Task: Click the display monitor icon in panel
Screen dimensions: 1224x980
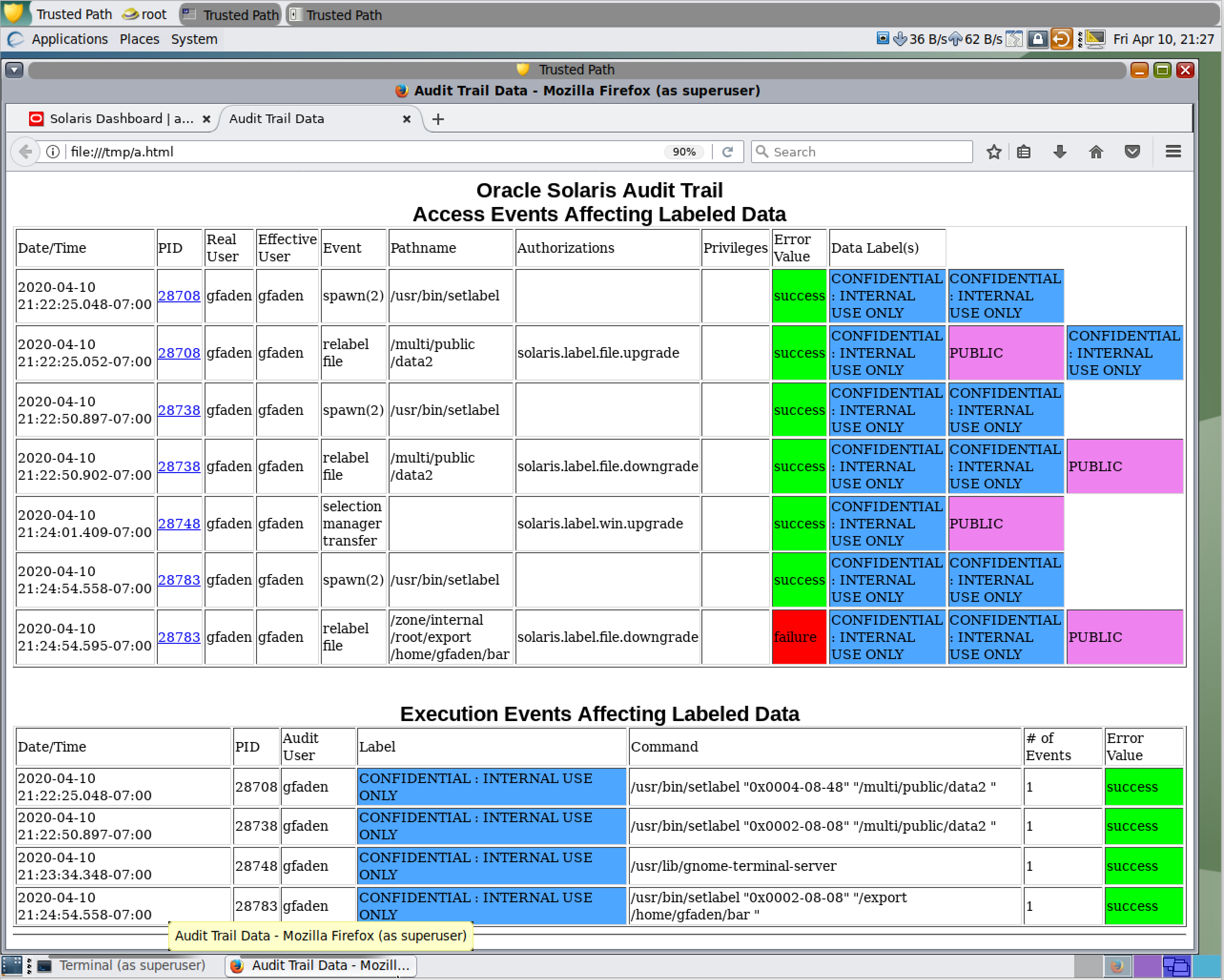Action: click(x=1095, y=39)
